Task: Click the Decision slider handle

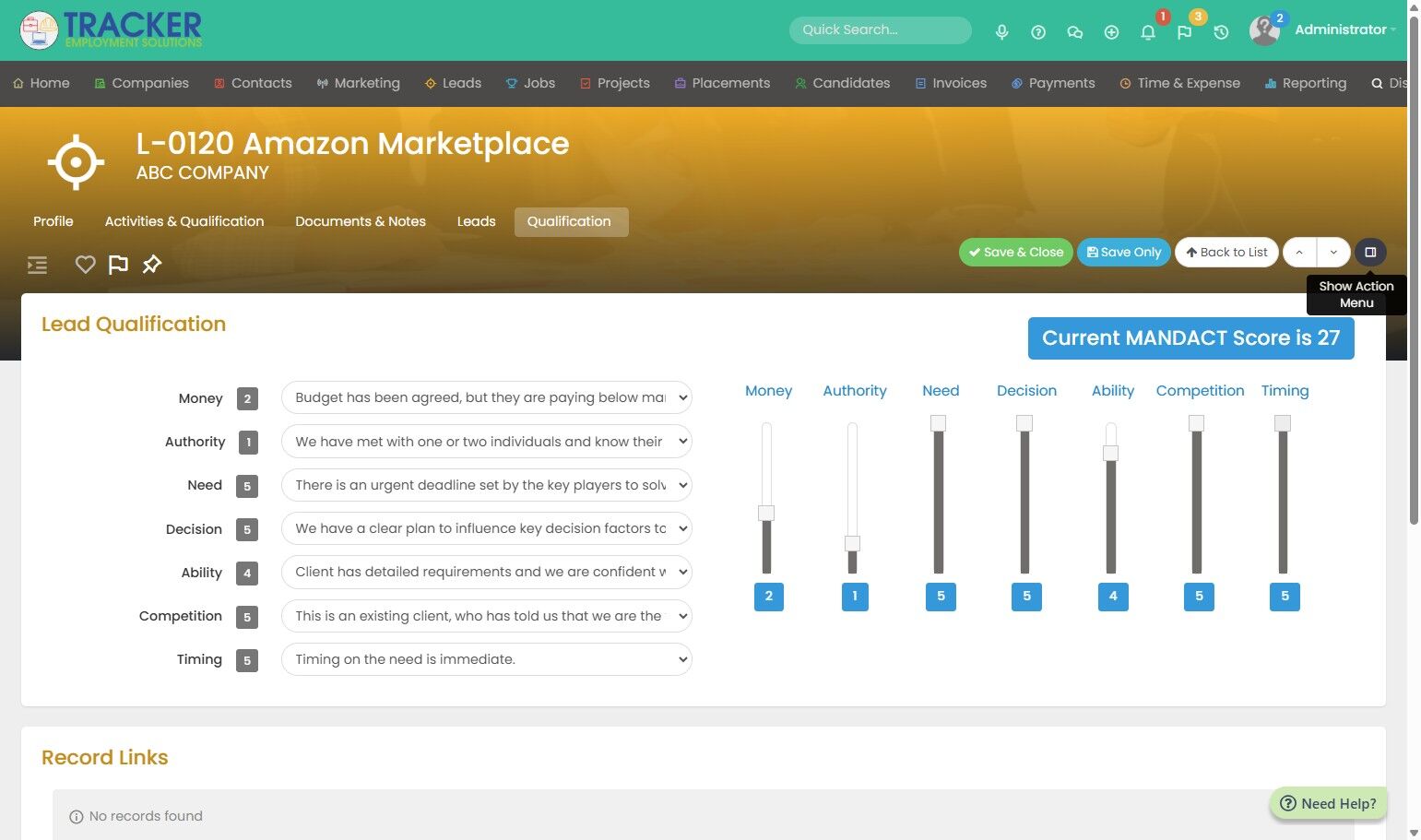Action: [x=1024, y=422]
